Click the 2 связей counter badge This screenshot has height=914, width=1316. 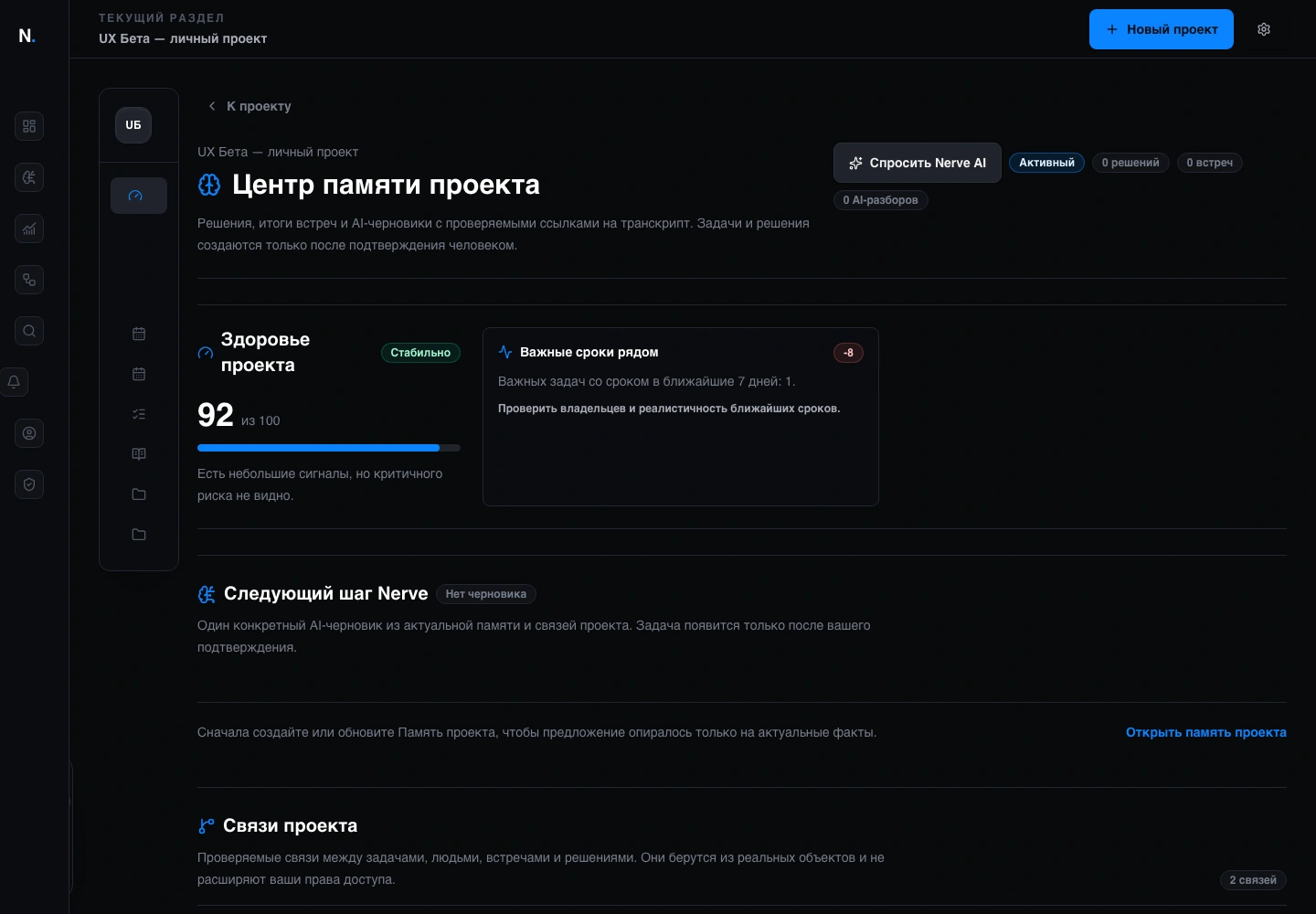click(1253, 880)
